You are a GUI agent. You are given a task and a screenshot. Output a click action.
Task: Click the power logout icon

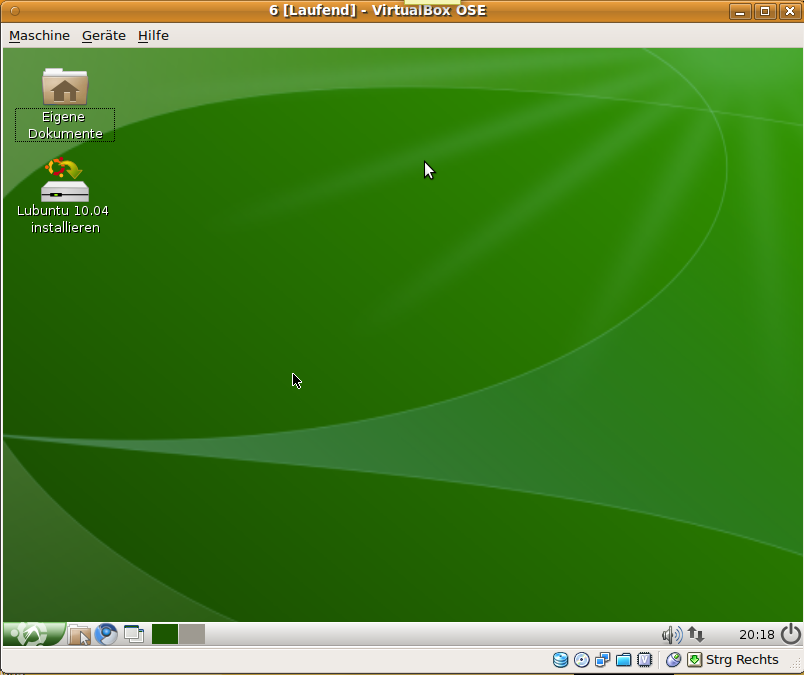(x=790, y=634)
